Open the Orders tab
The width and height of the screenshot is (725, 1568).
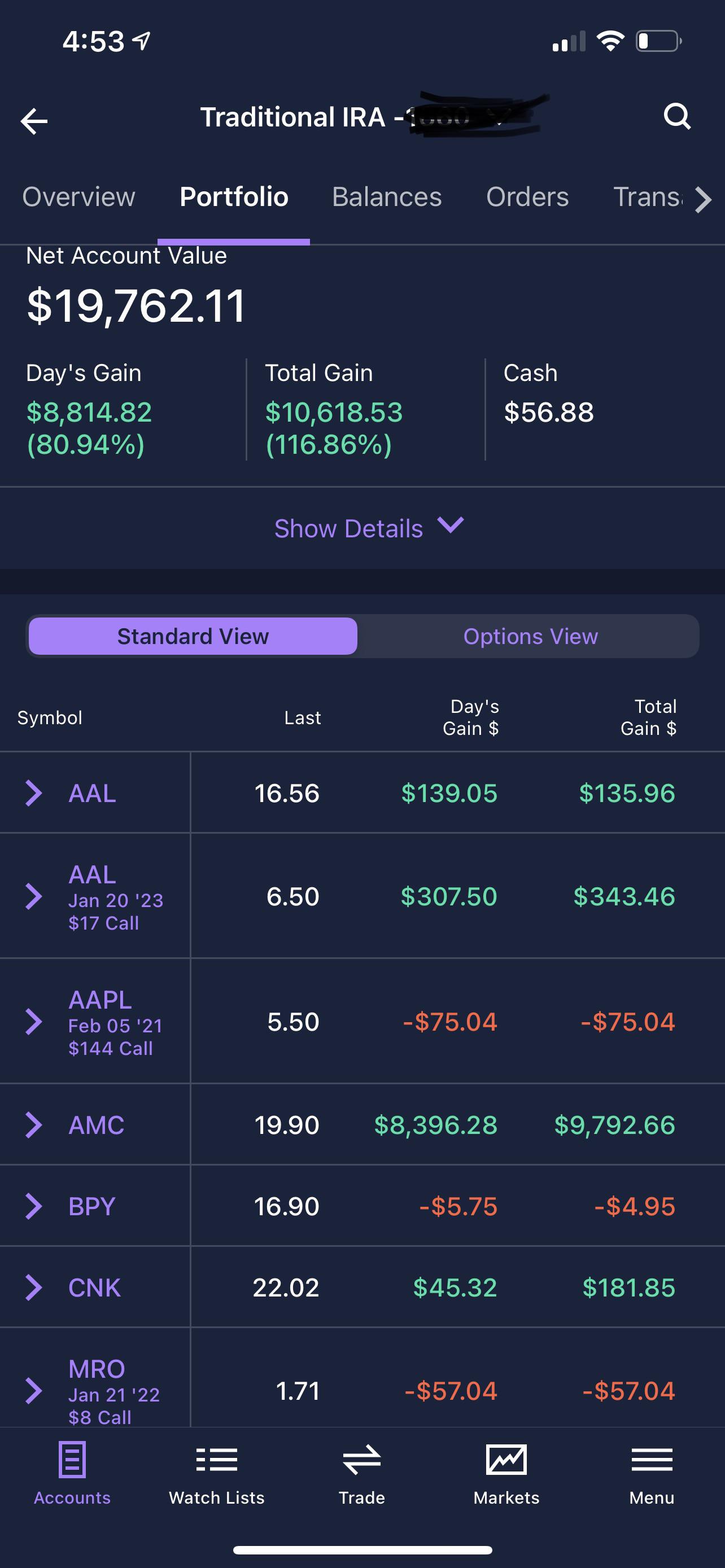click(x=527, y=197)
